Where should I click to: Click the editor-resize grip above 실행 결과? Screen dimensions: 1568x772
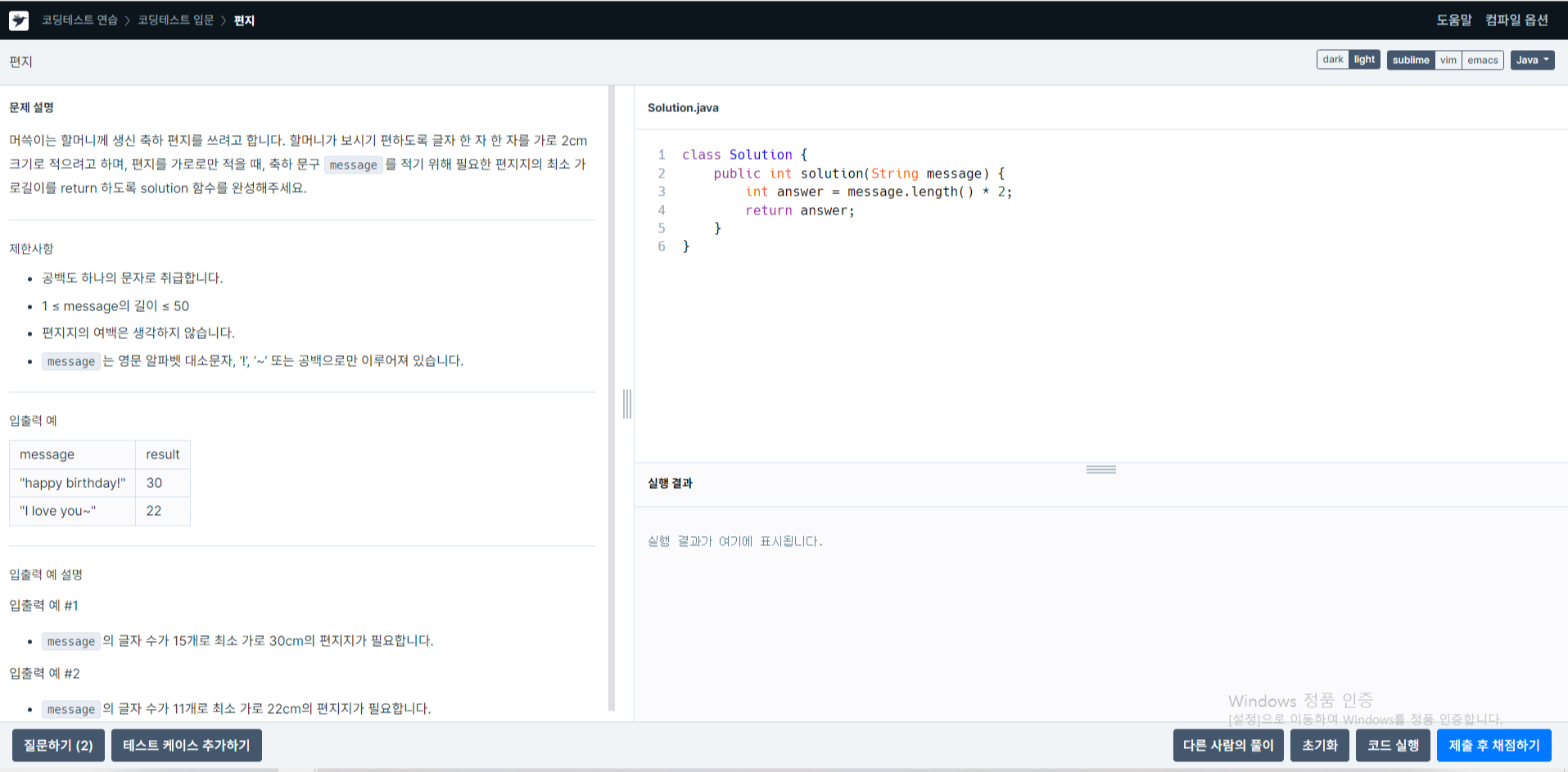click(1101, 468)
